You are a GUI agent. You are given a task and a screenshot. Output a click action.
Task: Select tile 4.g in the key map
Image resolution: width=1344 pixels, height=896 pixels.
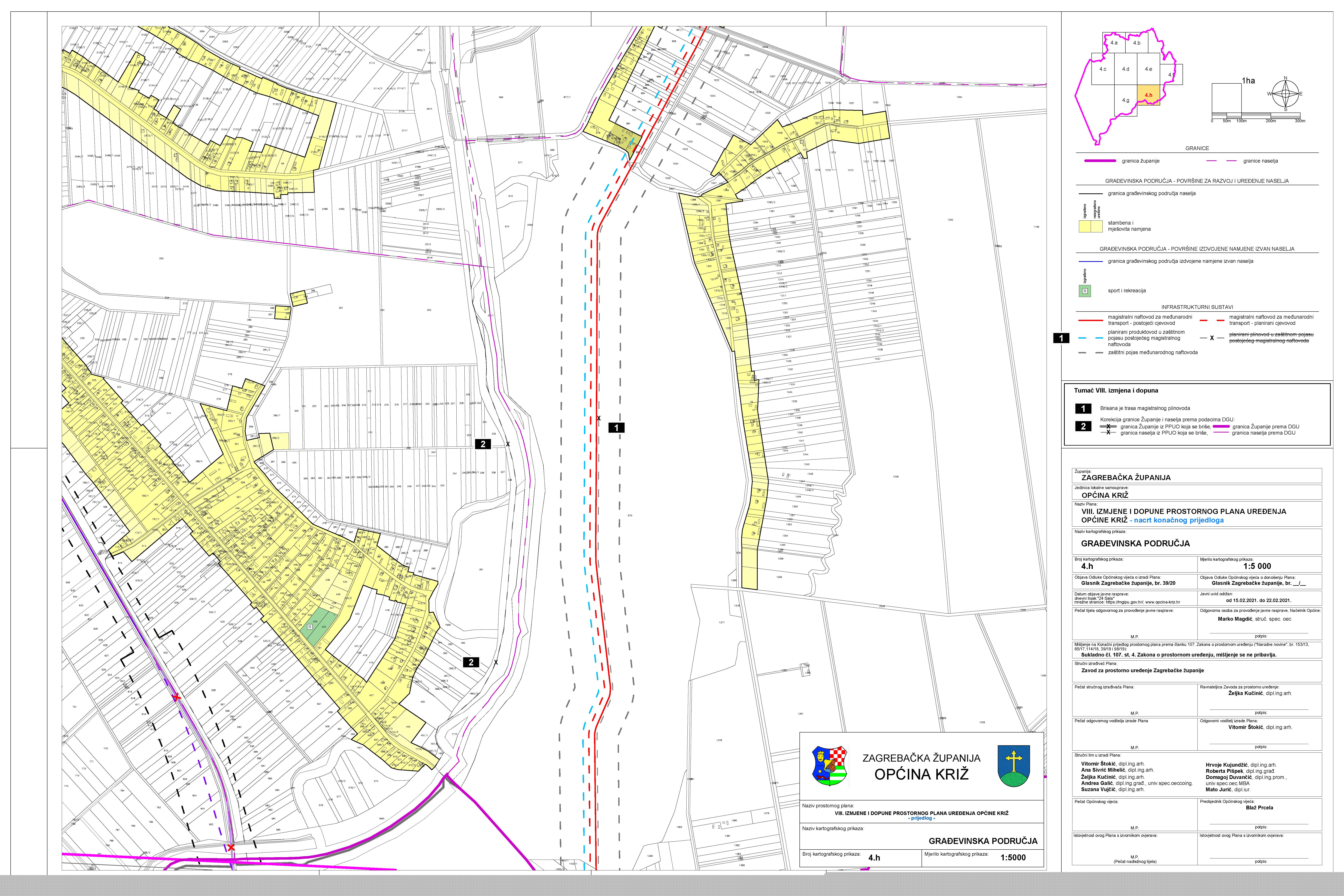click(1126, 101)
